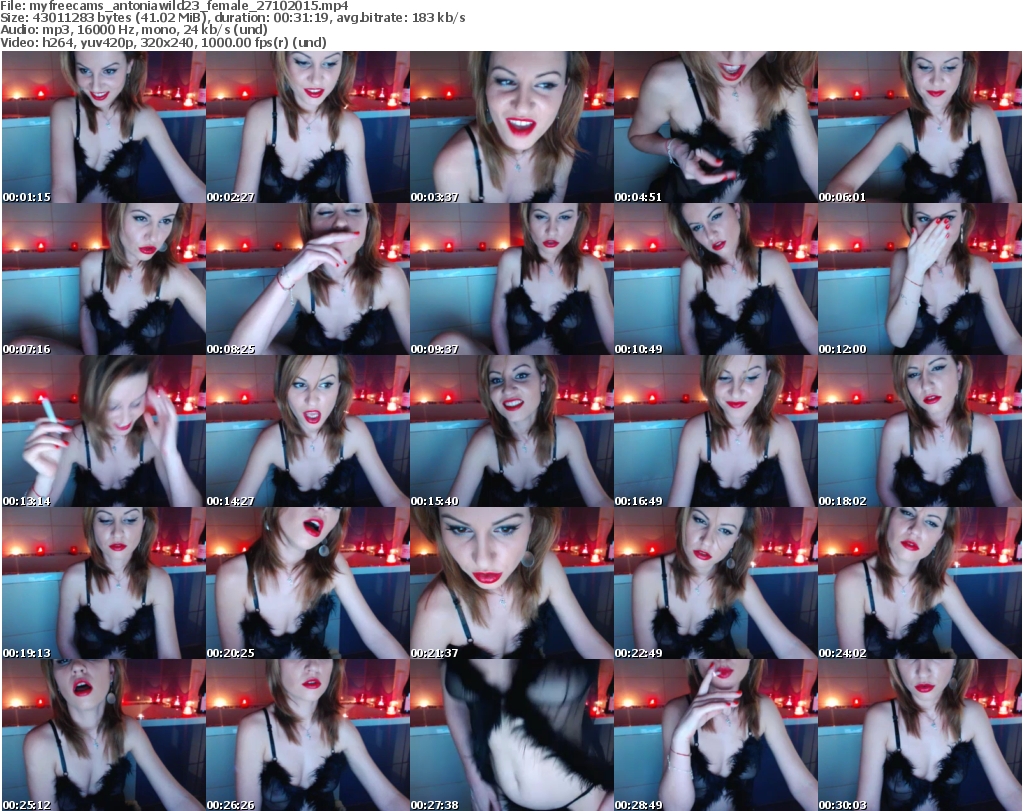Viewport: 1024px width, 811px height.
Task: Select the frame at 00:21:37
Action: pos(511,583)
